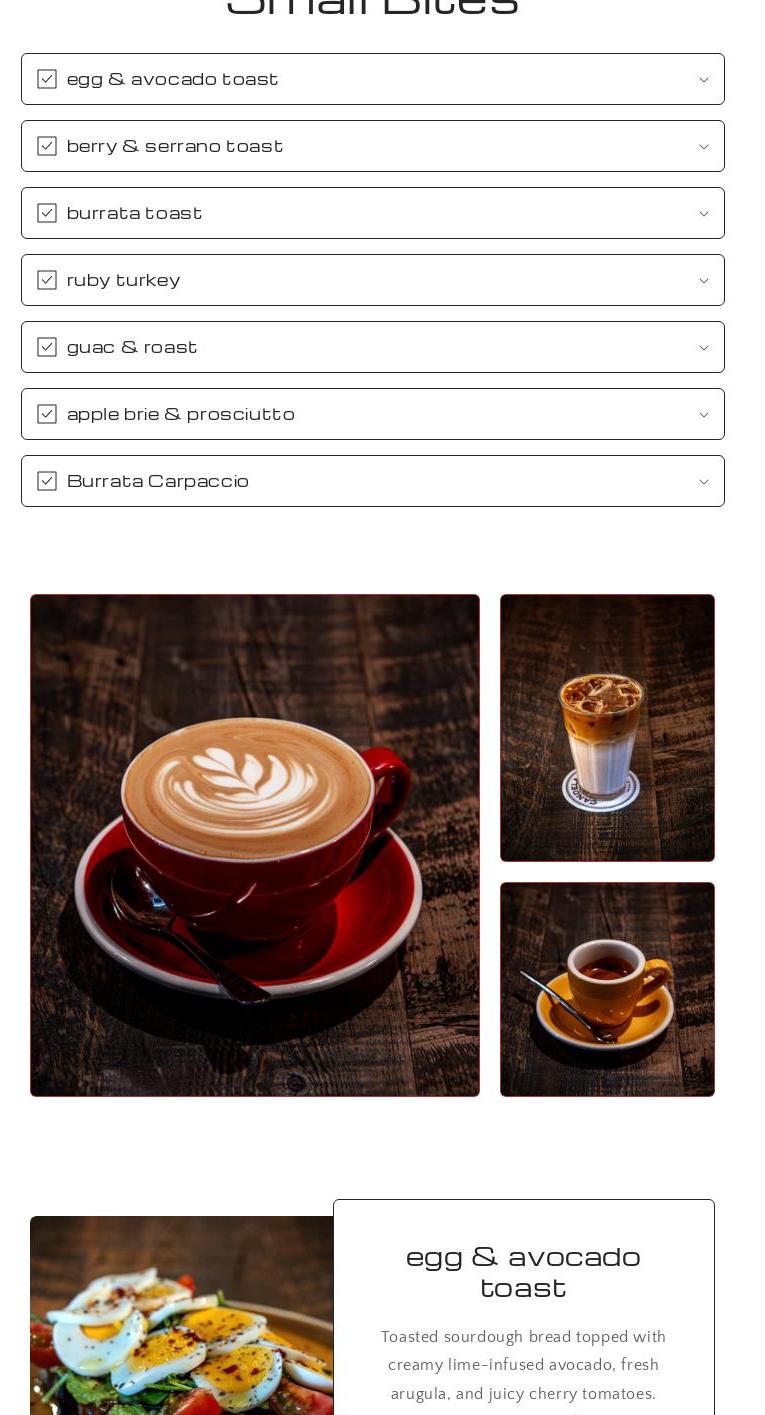Open the iced coffee glass image

607,728
